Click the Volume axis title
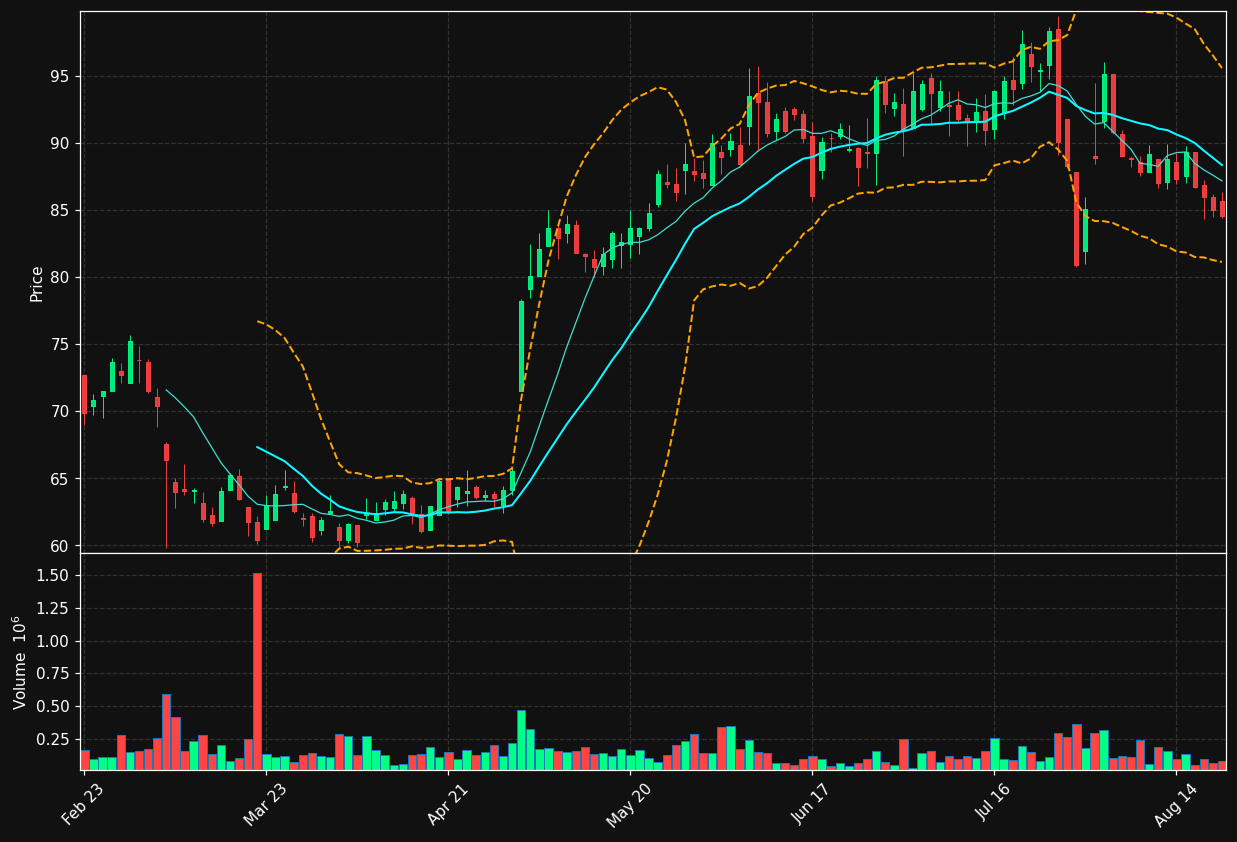This screenshot has height=842, width=1237. click(x=20, y=662)
